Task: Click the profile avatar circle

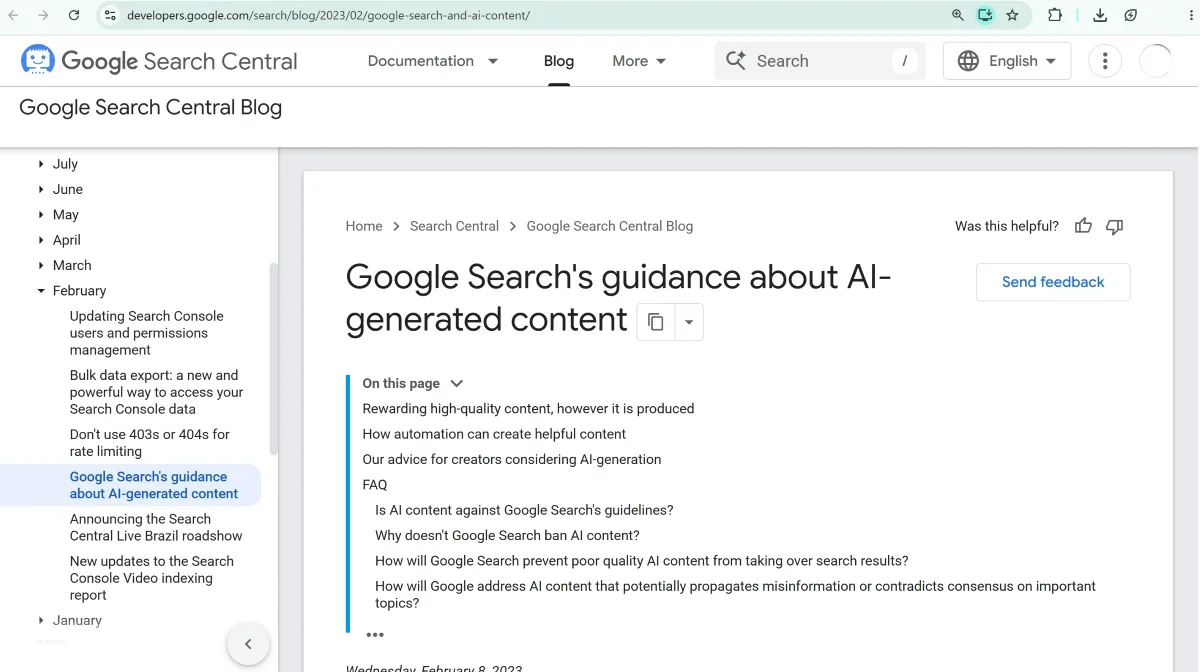Action: (x=1156, y=61)
